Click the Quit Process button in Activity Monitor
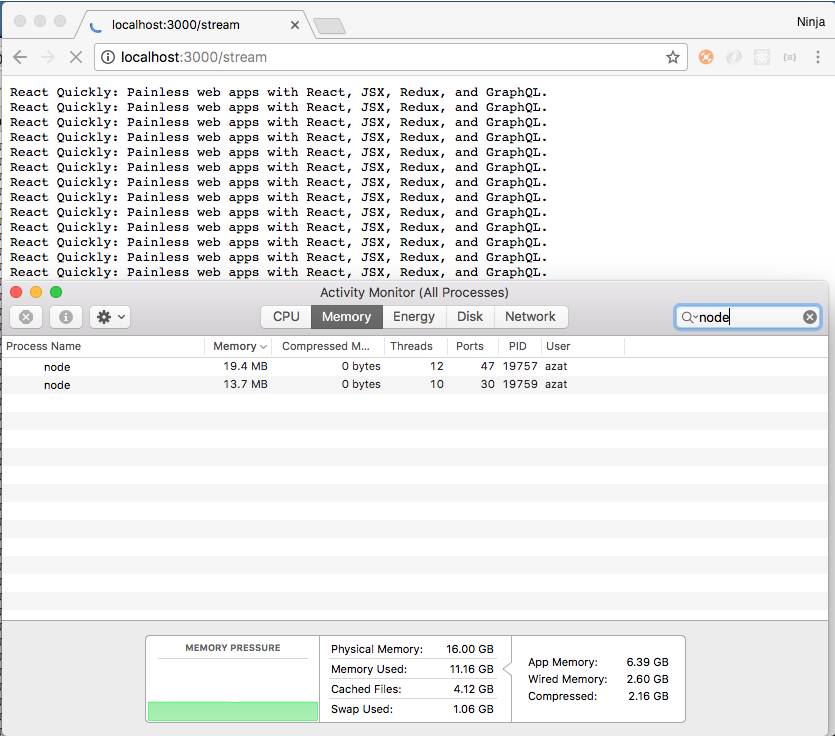This screenshot has width=835, height=736. point(26,317)
